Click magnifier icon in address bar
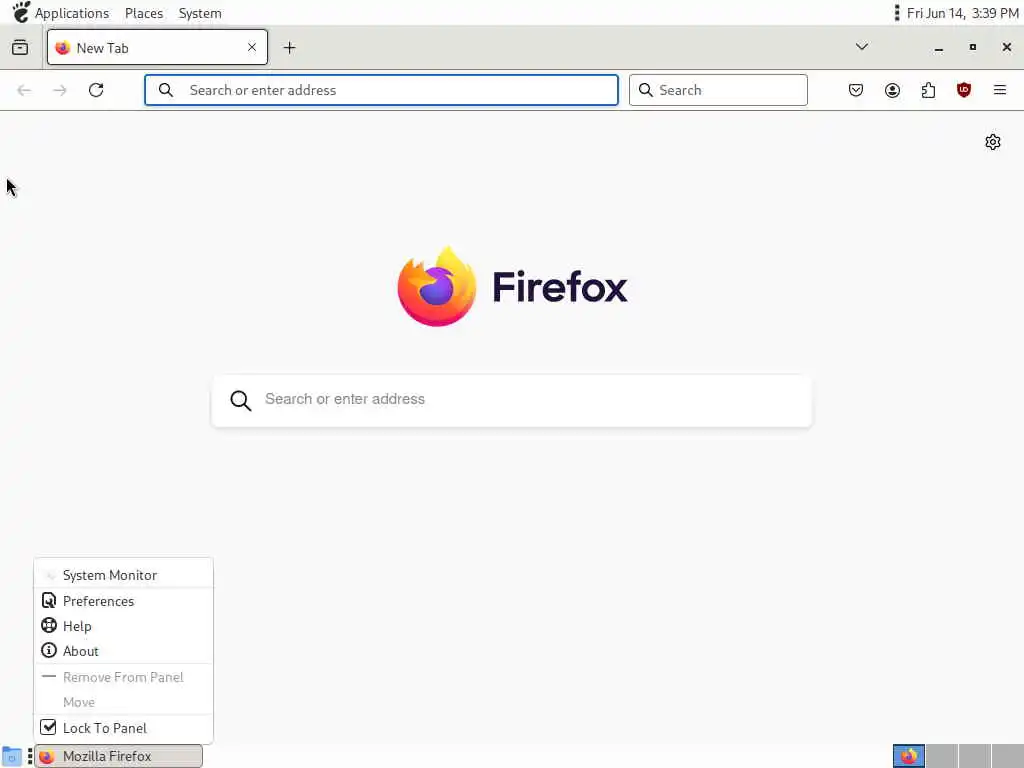 (x=166, y=90)
